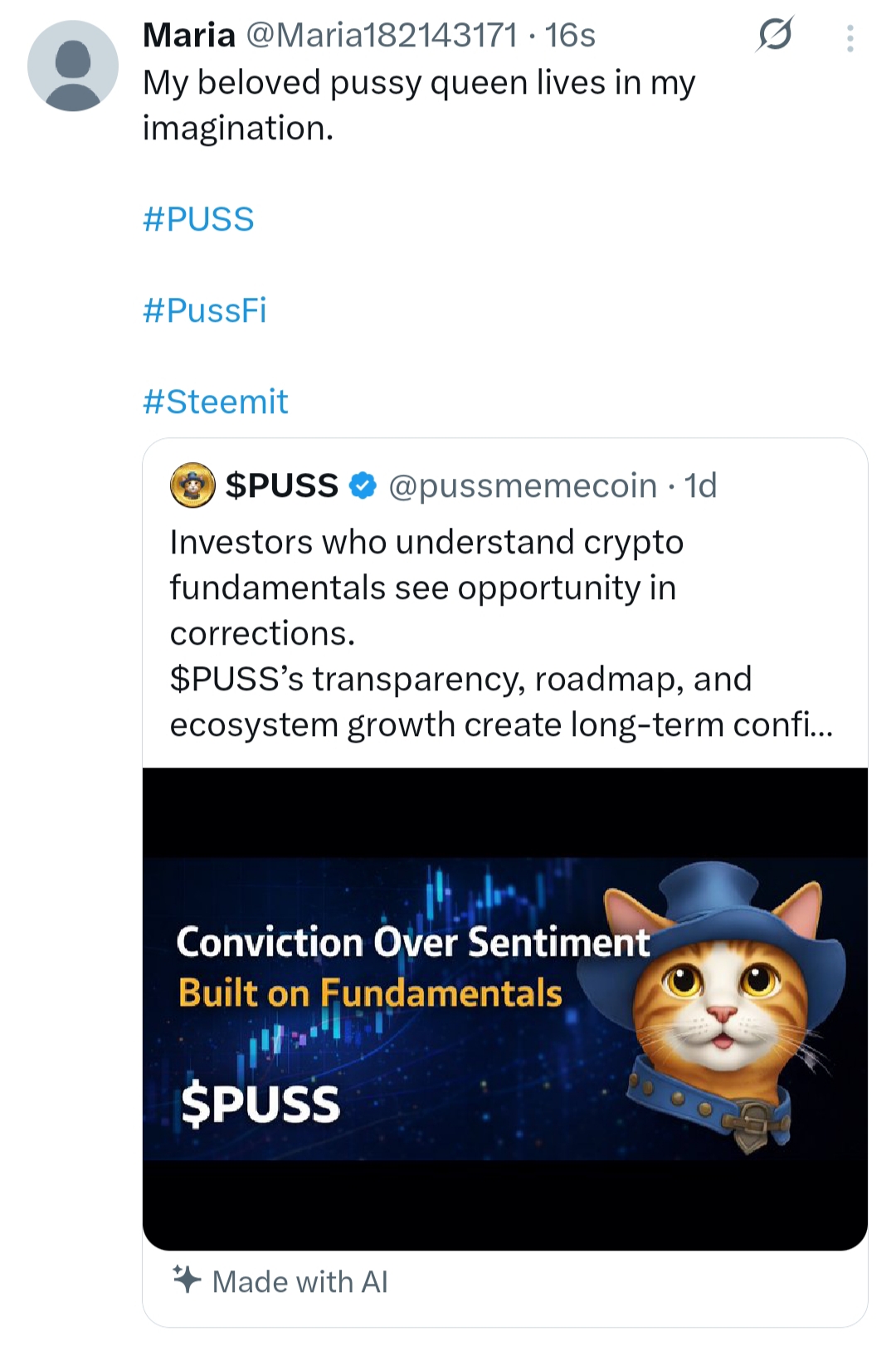Open the #PussFi hashtag
Viewport: 896px width, 1346px height.
click(205, 311)
